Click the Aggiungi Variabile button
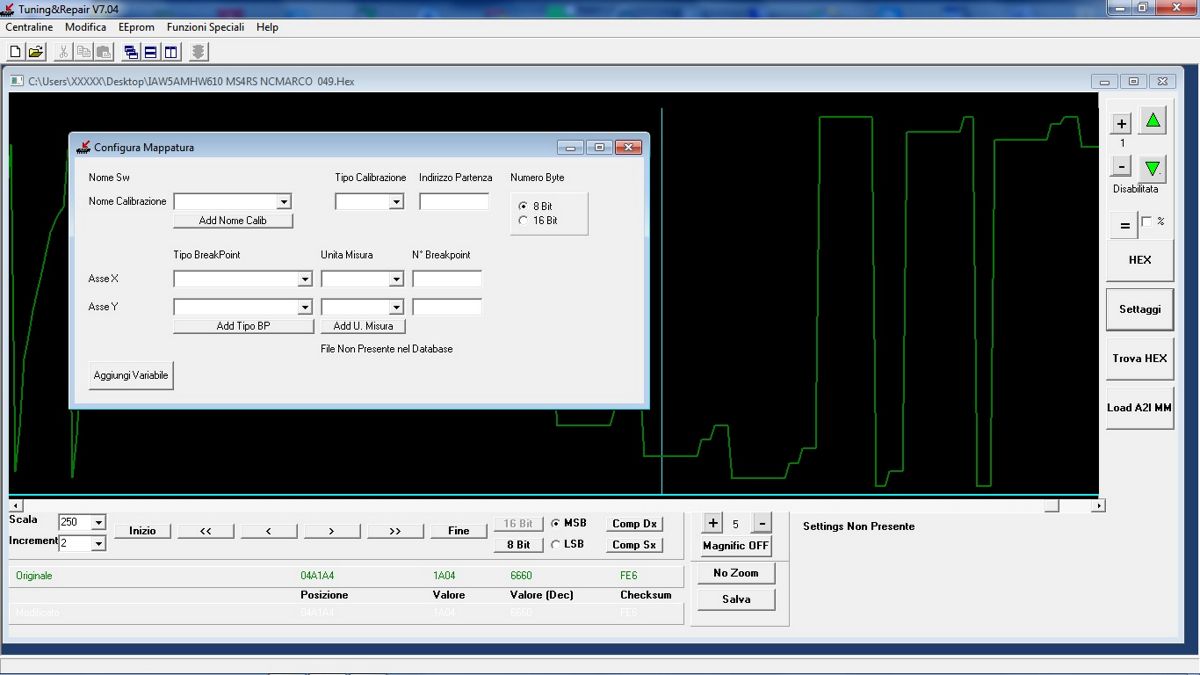This screenshot has height=675, width=1200. tap(131, 376)
